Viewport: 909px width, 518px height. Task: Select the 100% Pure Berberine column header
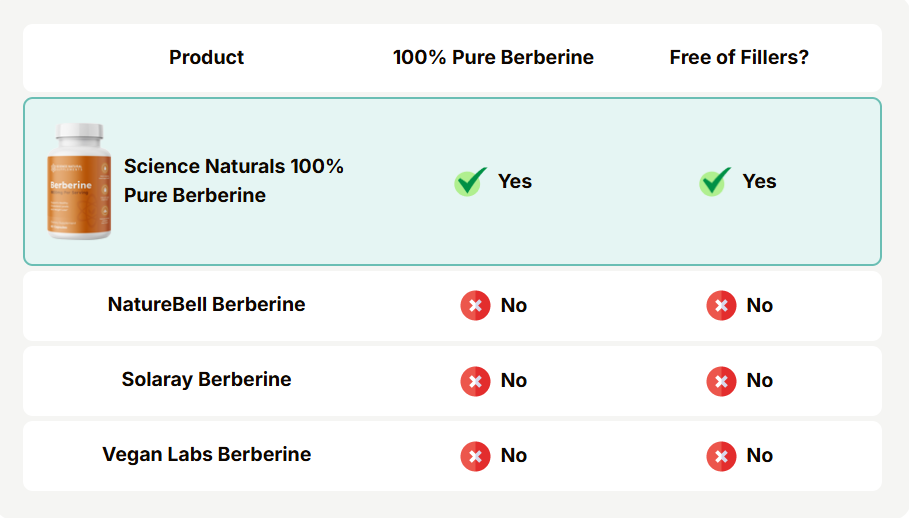tap(493, 57)
